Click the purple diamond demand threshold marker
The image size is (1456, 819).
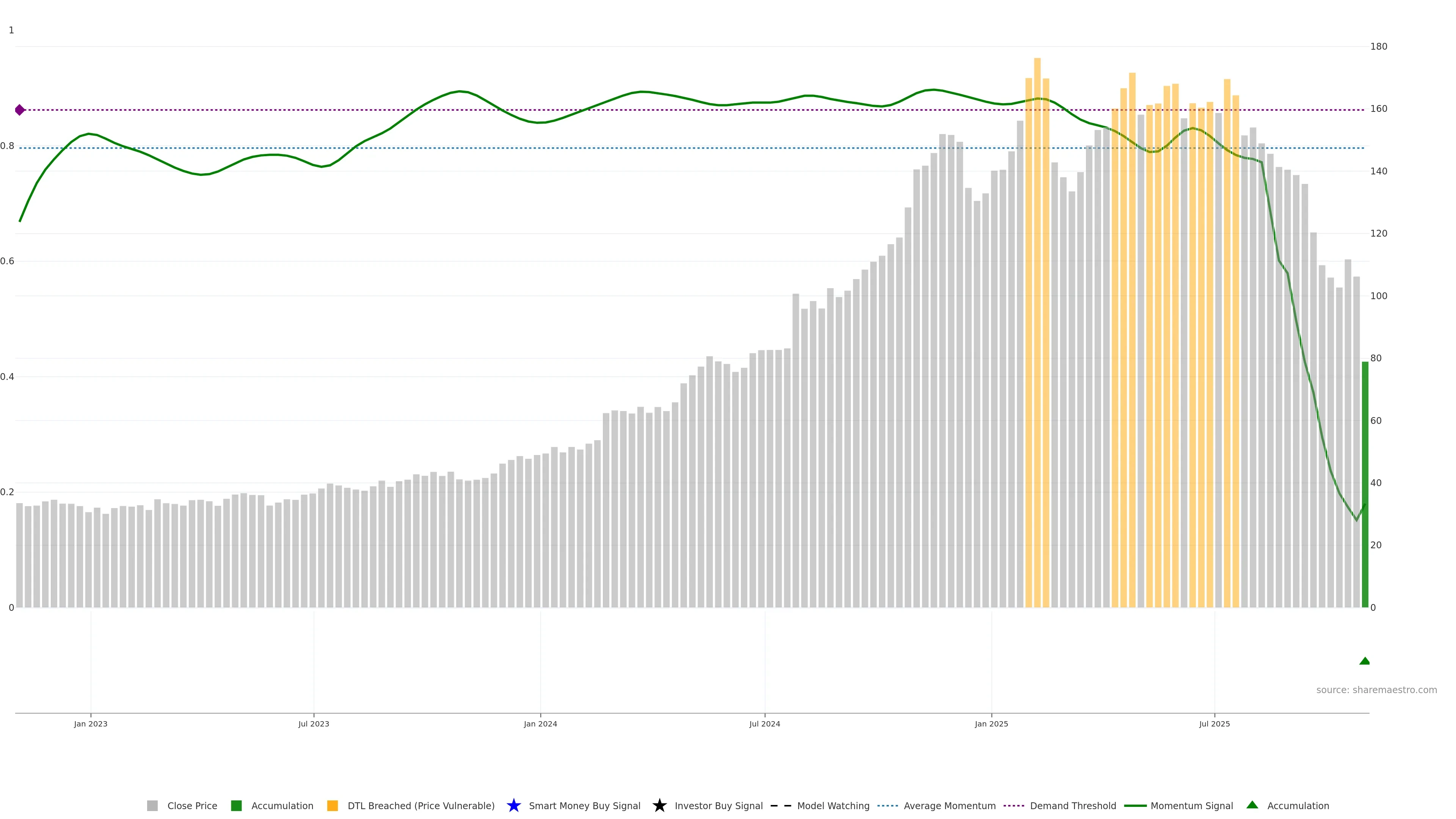coord(20,110)
